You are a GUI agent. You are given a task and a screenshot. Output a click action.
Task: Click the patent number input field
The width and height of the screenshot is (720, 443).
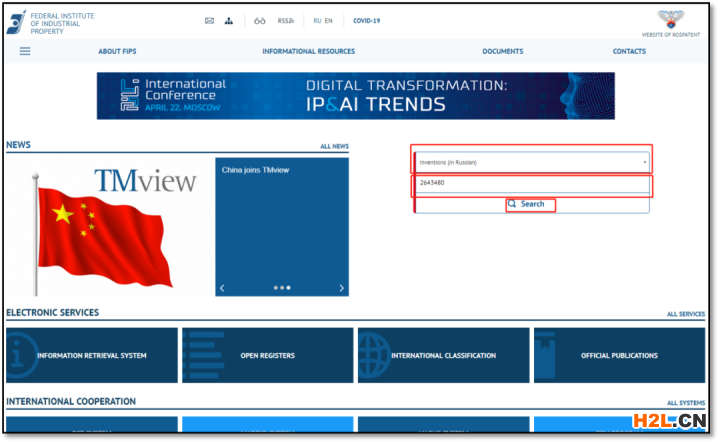532,185
